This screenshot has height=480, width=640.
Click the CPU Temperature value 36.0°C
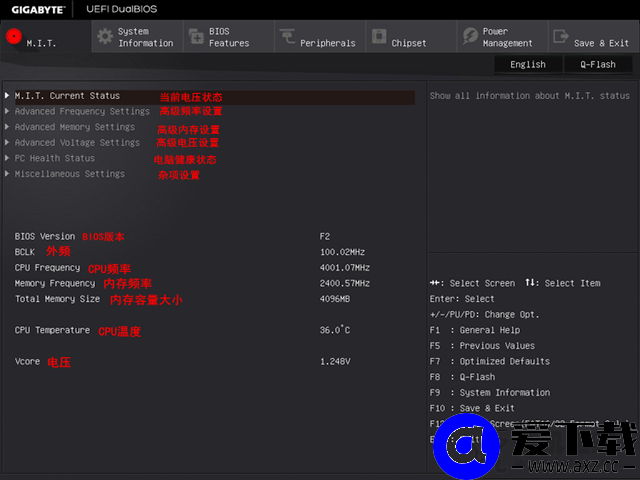335,330
